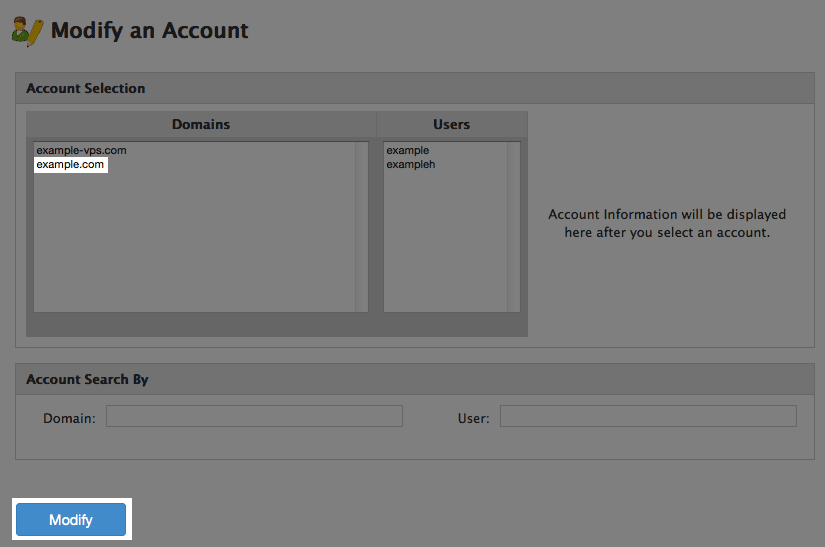Click the Modify an Account user-pencil icon
The height and width of the screenshot is (547, 825).
27,32
